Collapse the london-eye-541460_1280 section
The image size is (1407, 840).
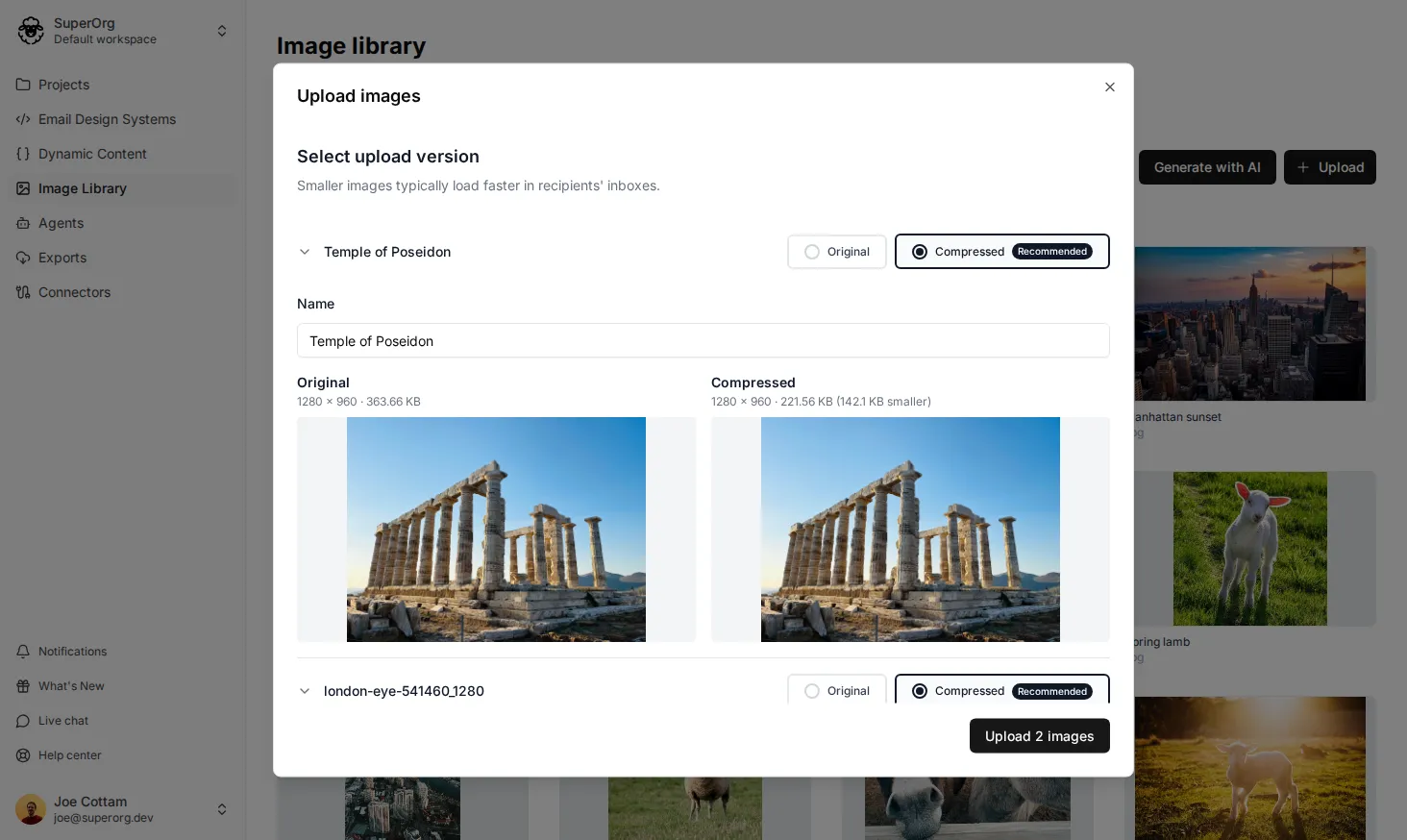pos(305,691)
